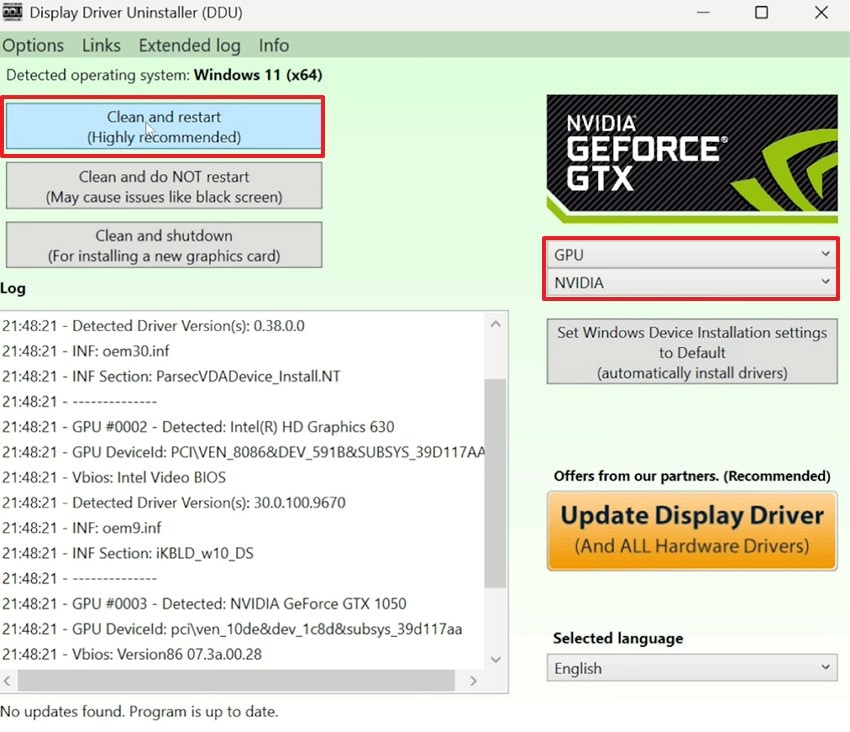Select log line 'GPU #0003 - Detected: NVIDIA GeForce GTX 1050'
The width and height of the screenshot is (850, 732).
pos(204,603)
